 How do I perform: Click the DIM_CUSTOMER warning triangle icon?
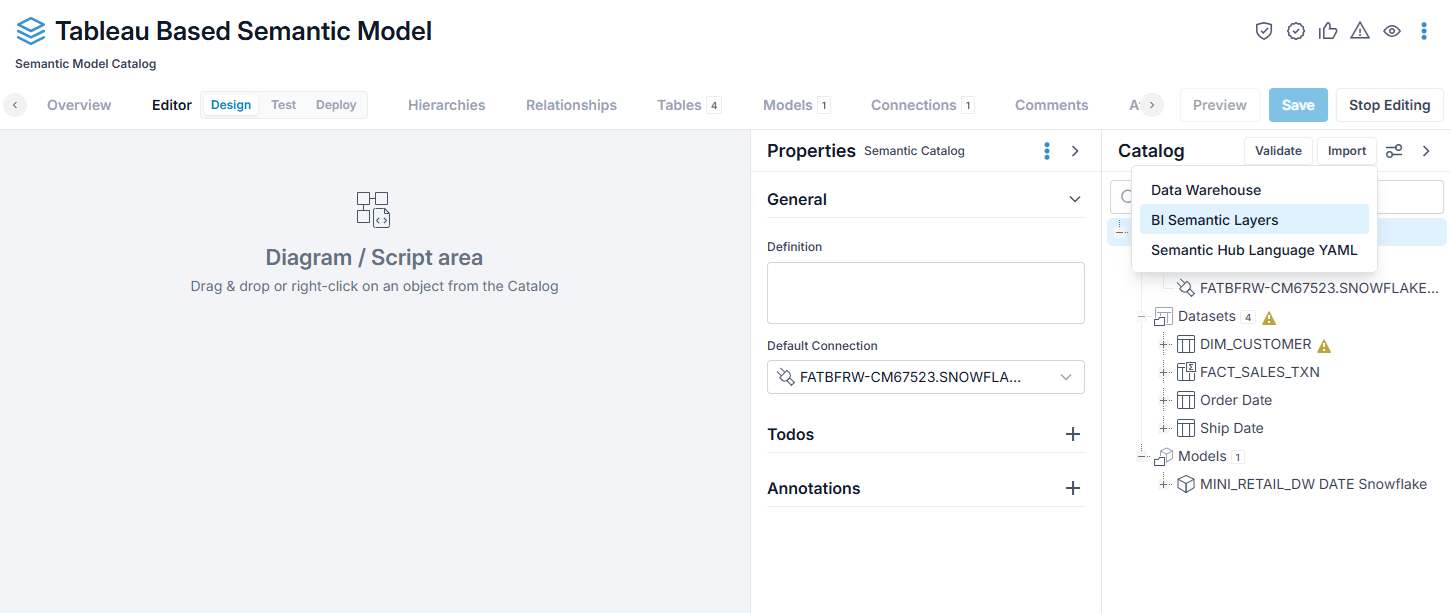pyautogui.click(x=1324, y=346)
